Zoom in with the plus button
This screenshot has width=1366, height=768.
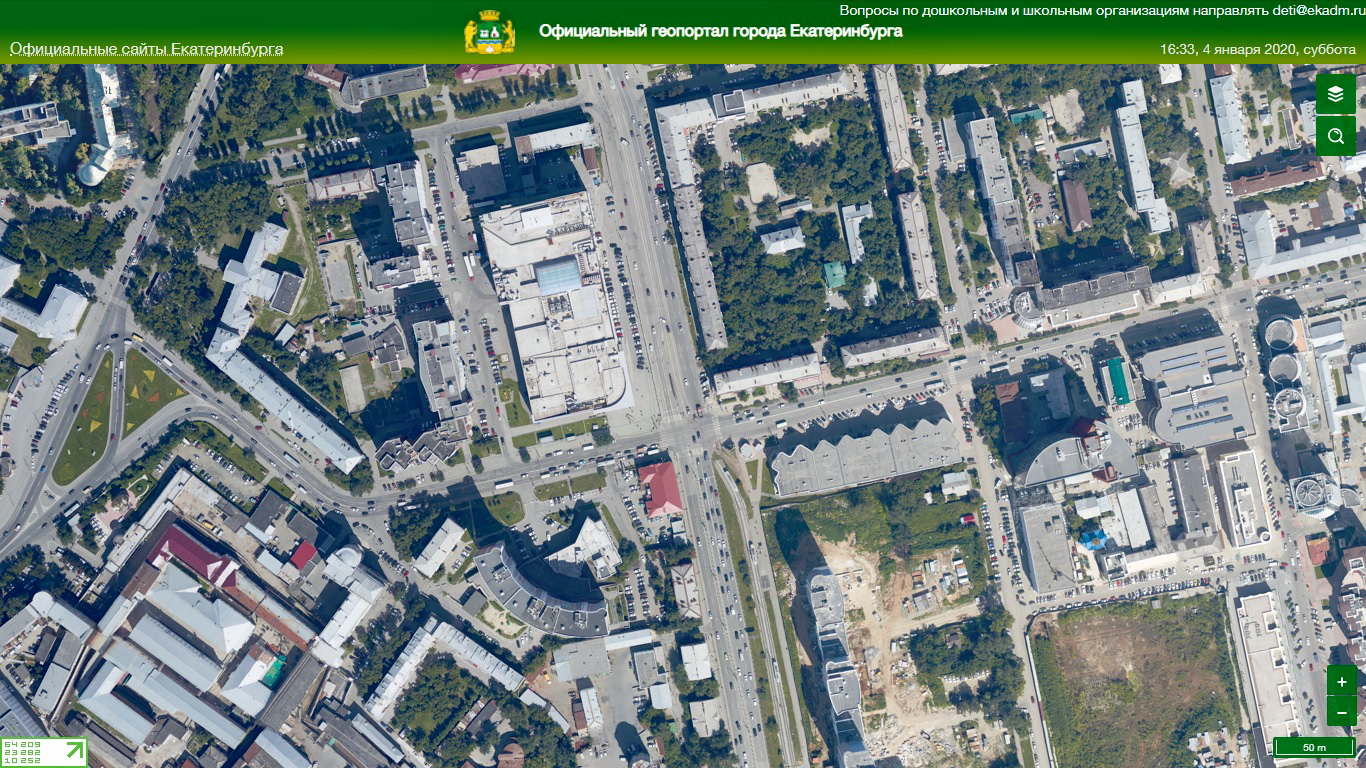pyautogui.click(x=1341, y=681)
